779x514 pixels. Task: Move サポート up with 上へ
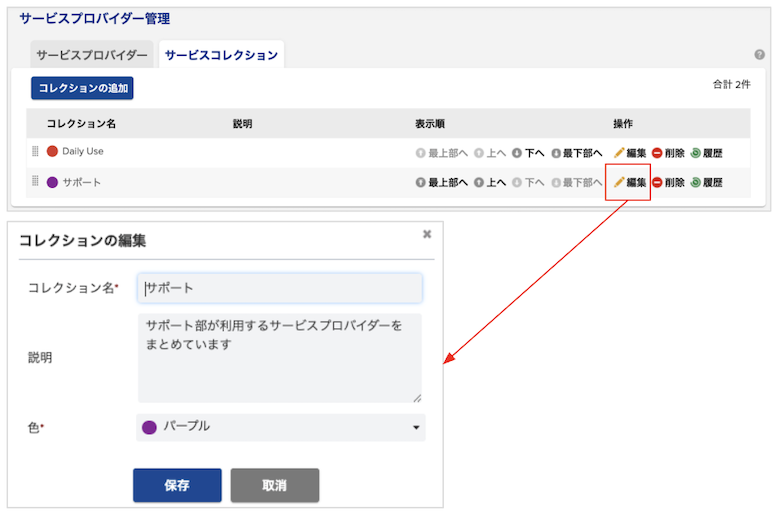coord(490,182)
